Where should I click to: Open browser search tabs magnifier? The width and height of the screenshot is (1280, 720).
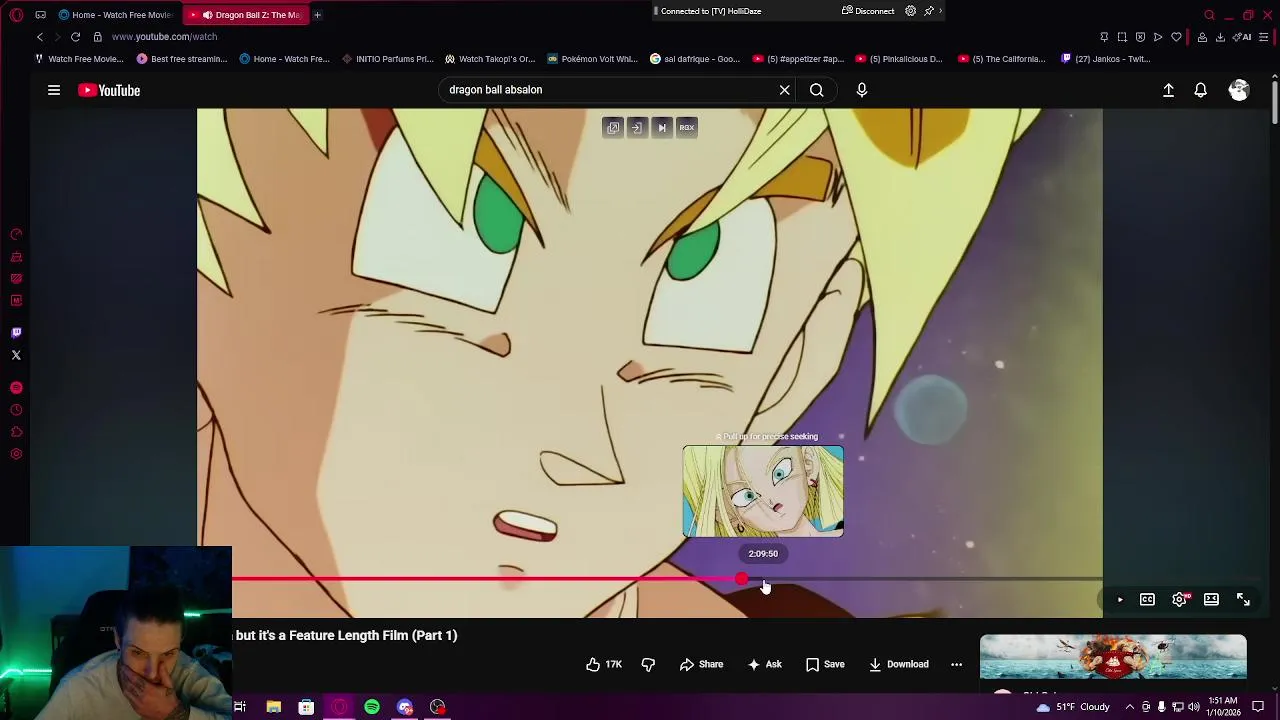click(1209, 15)
